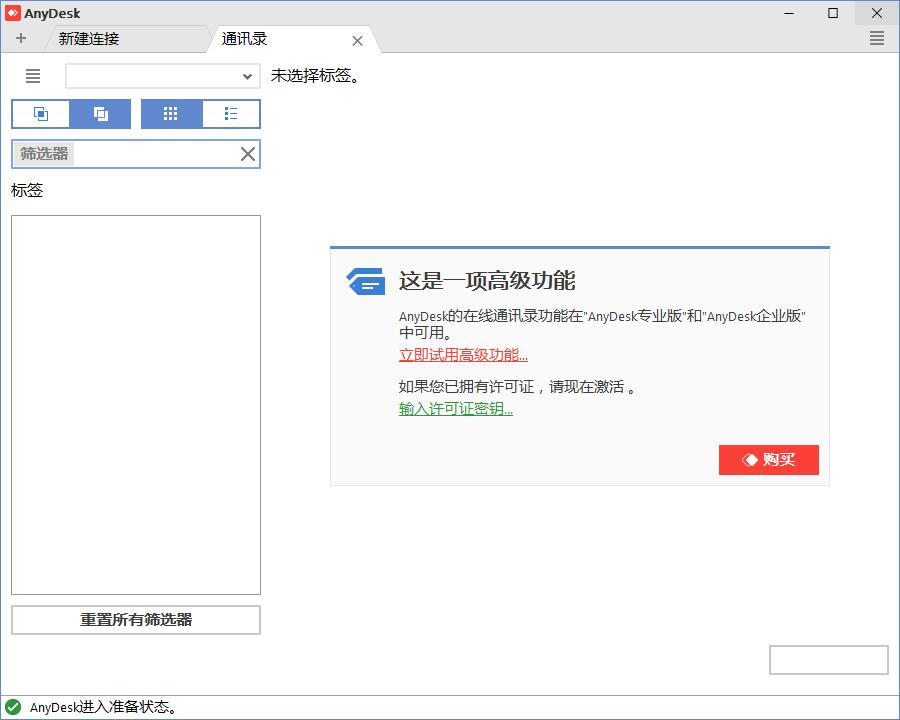The width and height of the screenshot is (900, 720).
Task: Open the tag selection dropdown
Action: pos(247,76)
